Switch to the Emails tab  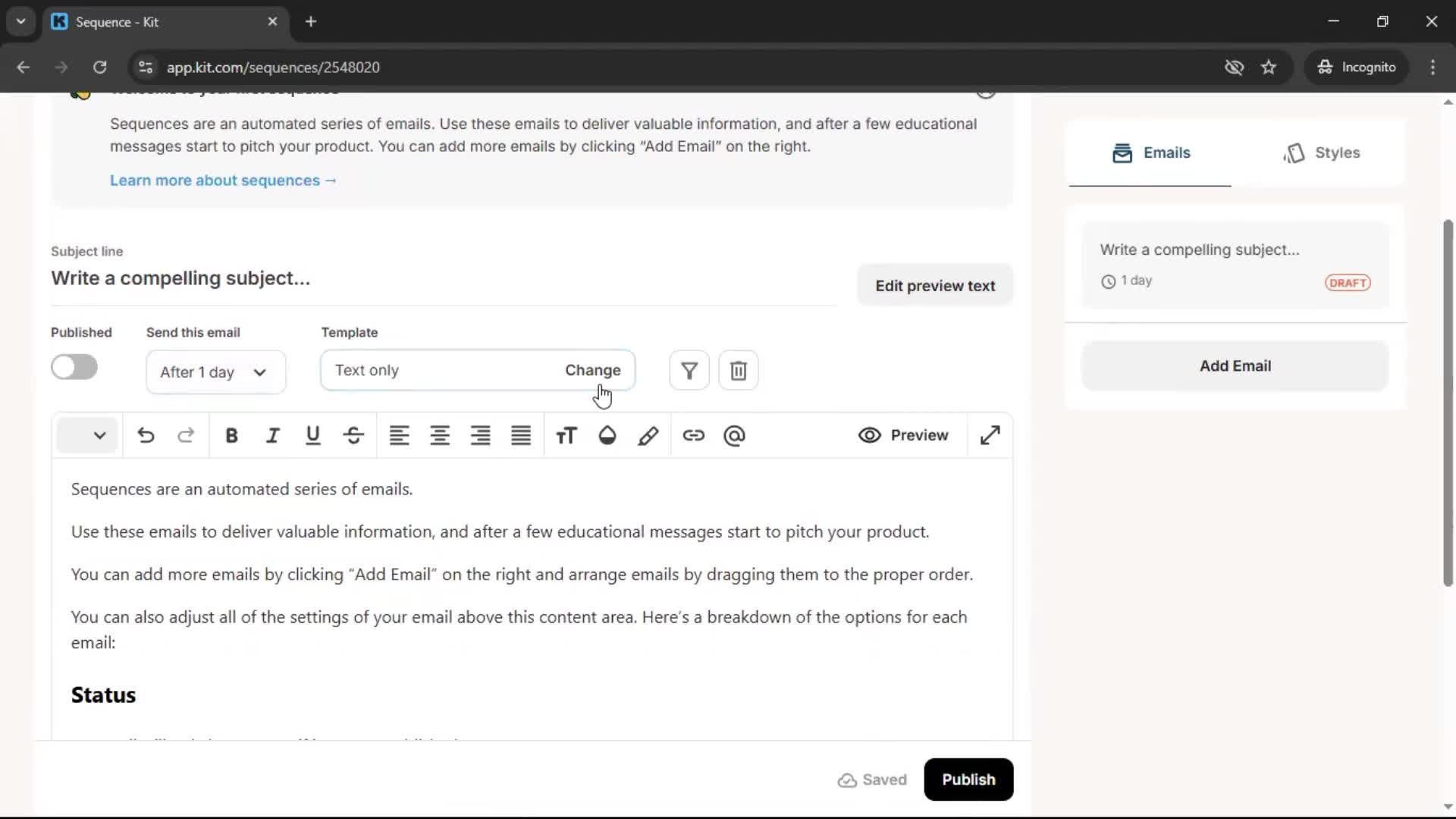(1150, 152)
